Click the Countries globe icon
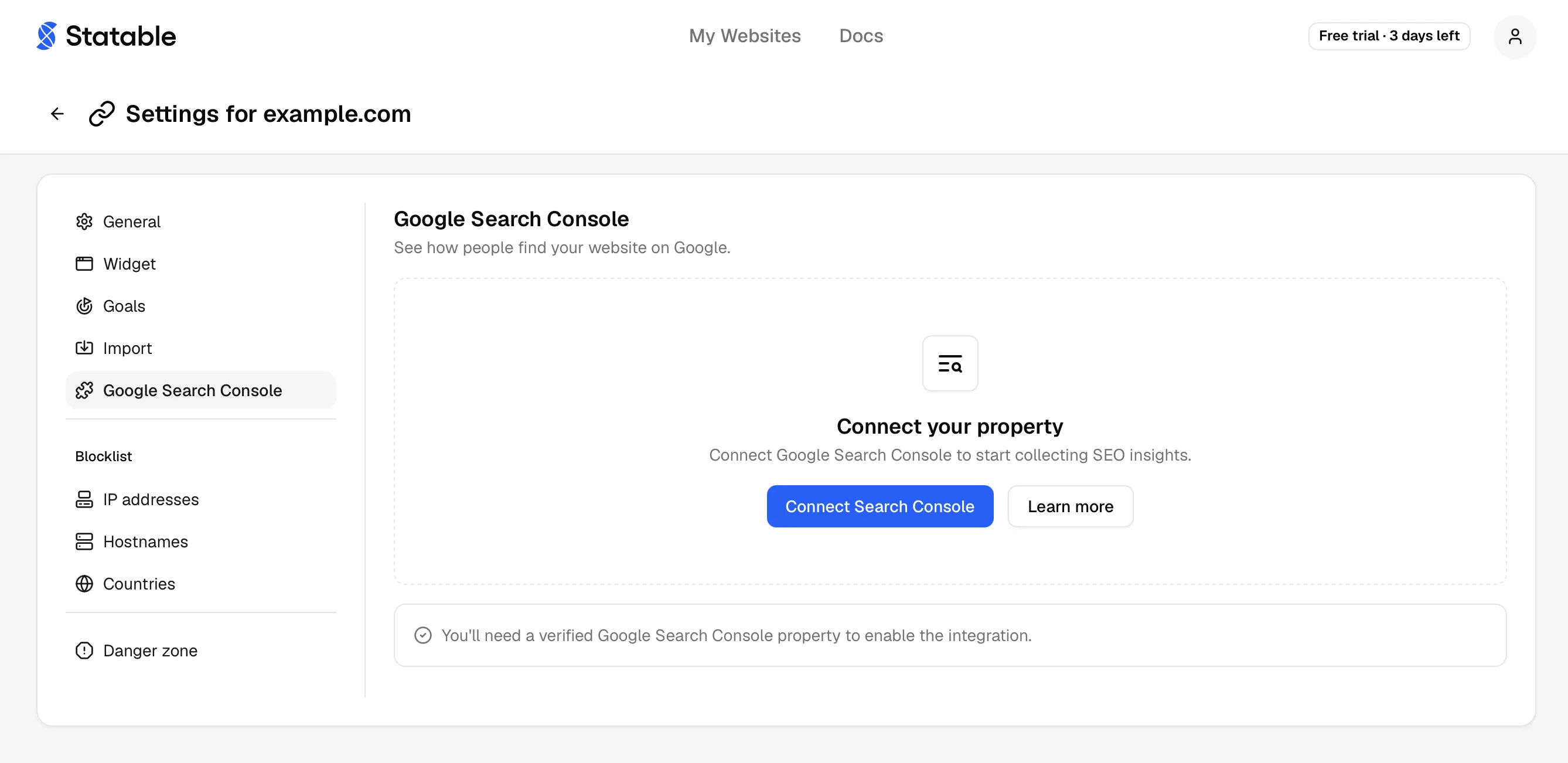 click(84, 583)
